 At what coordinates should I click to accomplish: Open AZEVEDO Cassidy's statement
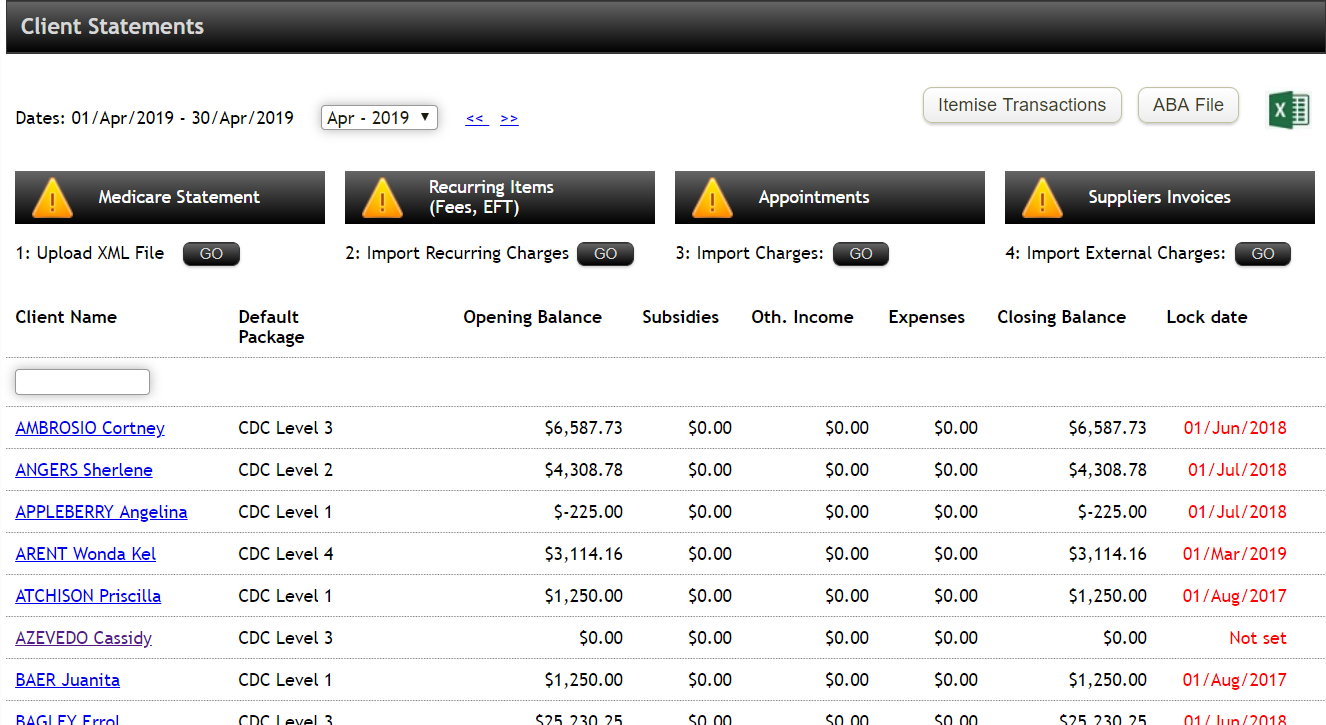[83, 637]
